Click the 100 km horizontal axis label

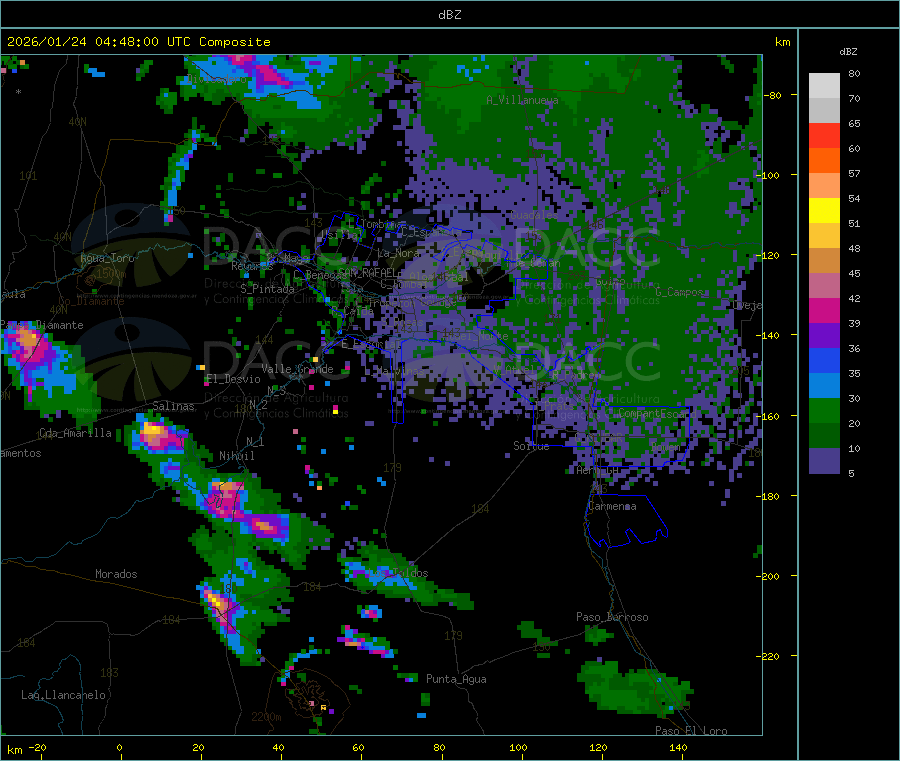point(518,747)
